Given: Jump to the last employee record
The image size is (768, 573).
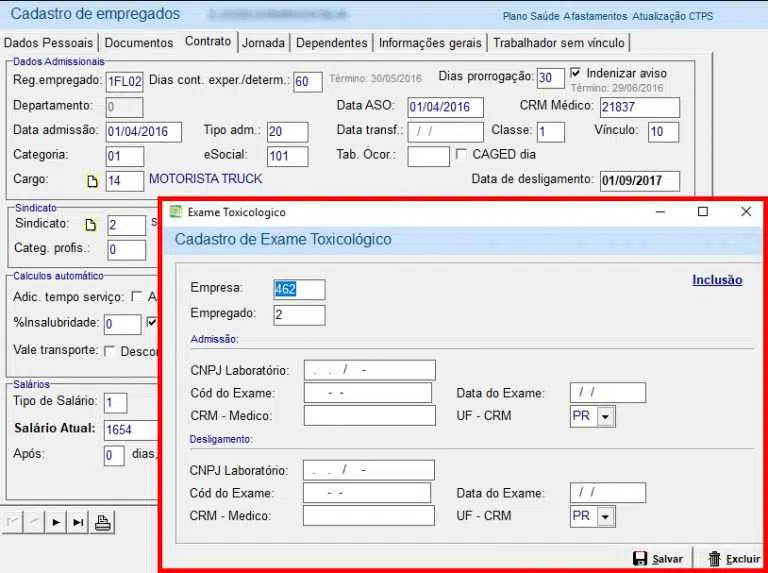Looking at the screenshot, I should click(77, 522).
